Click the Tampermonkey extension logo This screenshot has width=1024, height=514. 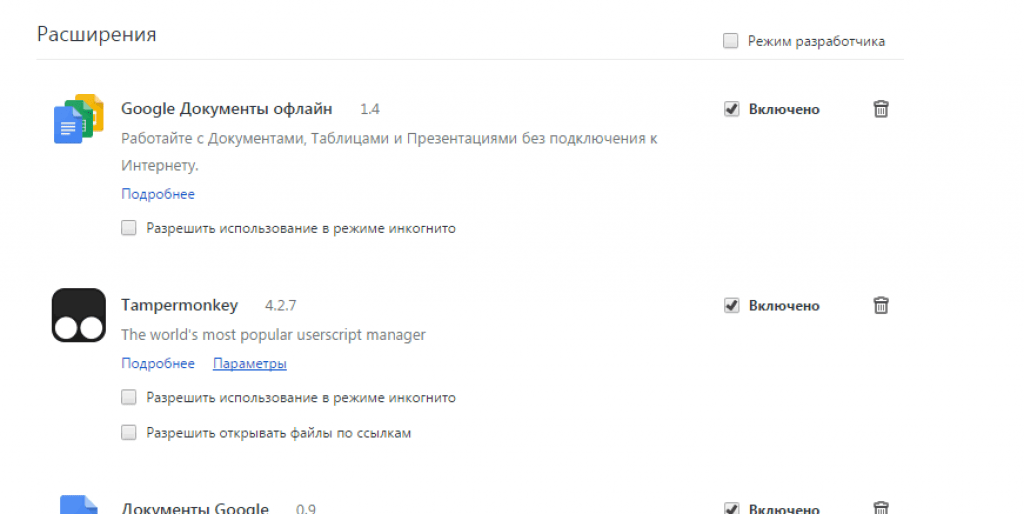[78, 315]
